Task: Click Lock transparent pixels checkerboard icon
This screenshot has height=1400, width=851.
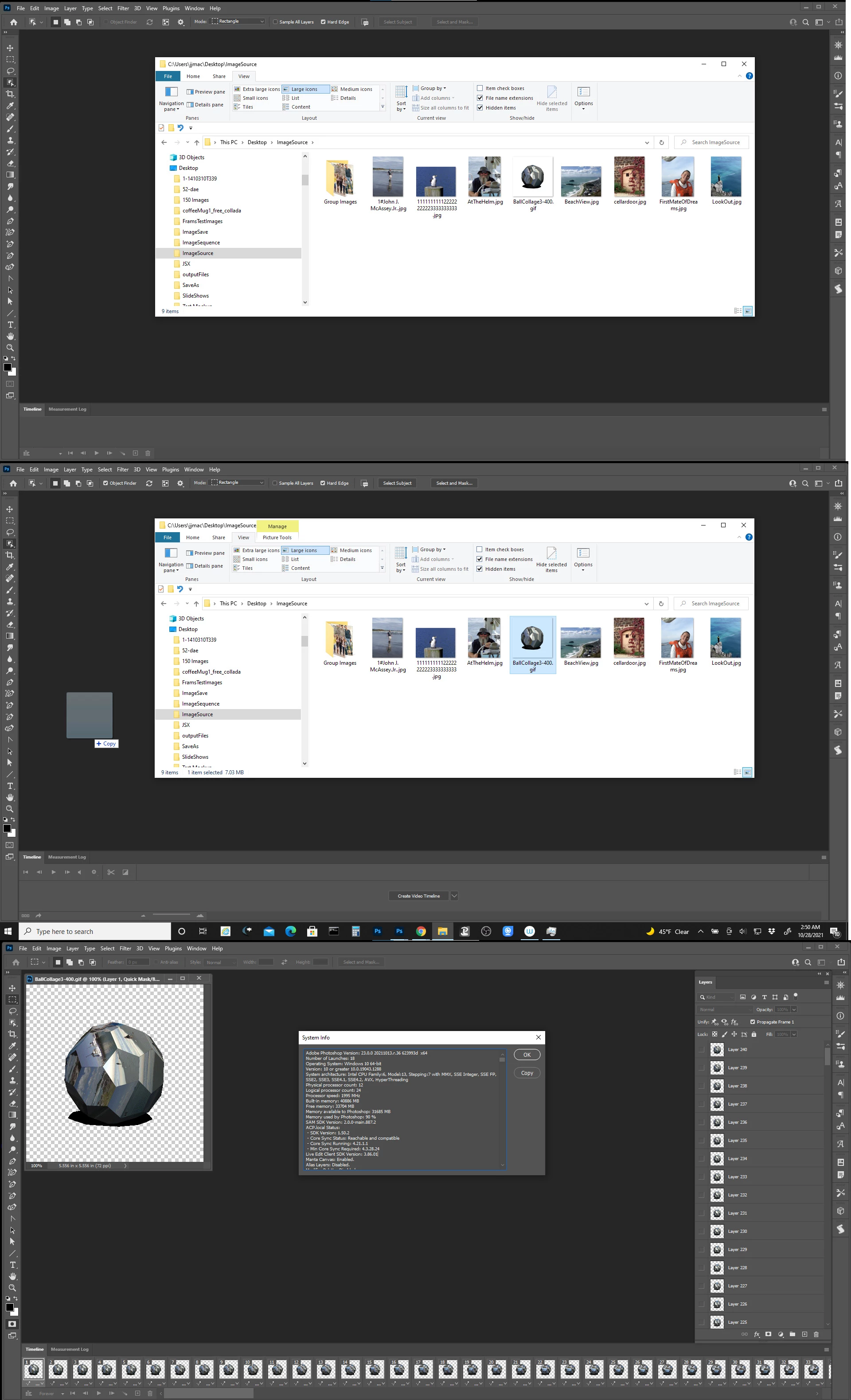Action: pyautogui.click(x=715, y=1034)
